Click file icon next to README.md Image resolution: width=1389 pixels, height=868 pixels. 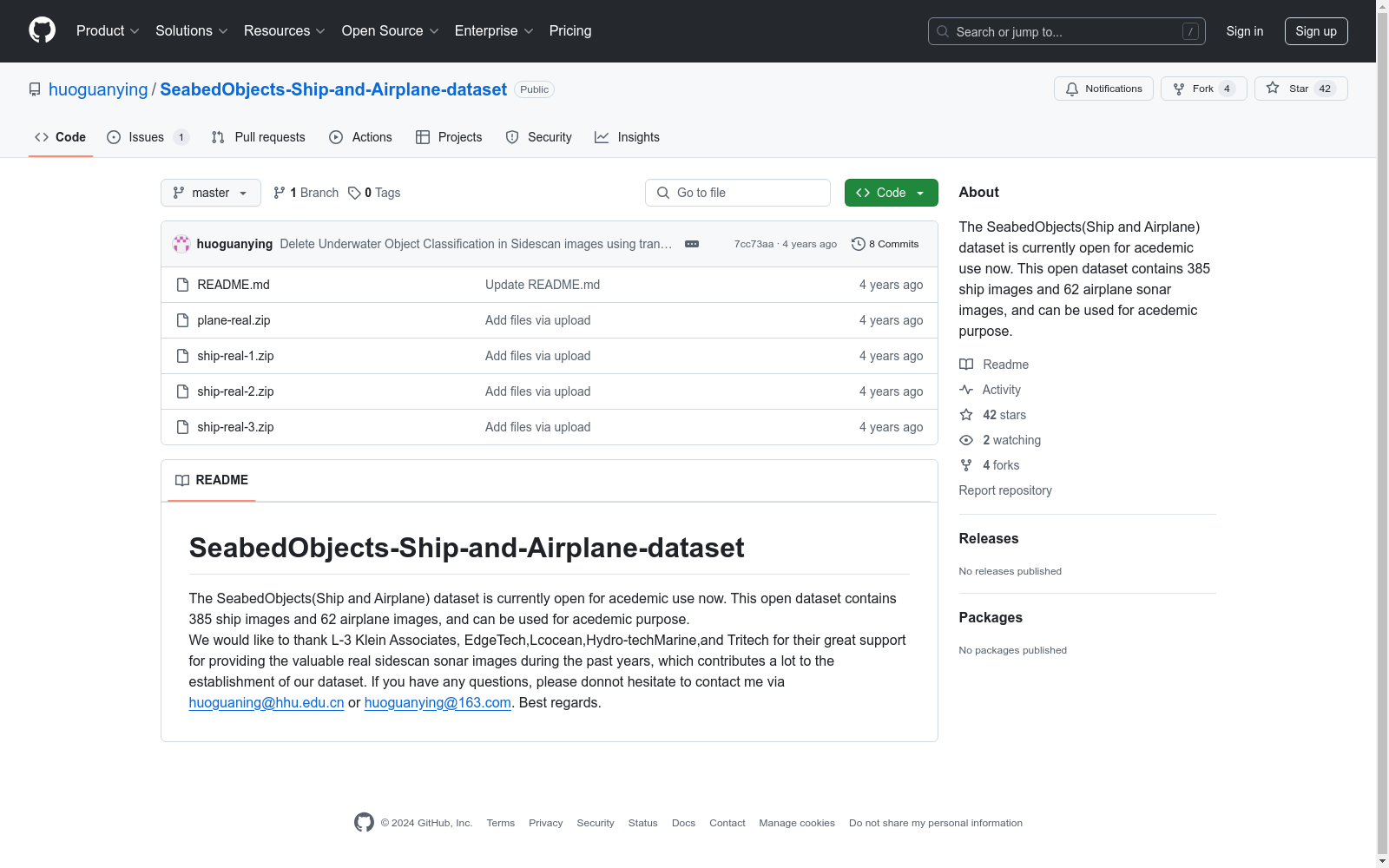point(182,285)
